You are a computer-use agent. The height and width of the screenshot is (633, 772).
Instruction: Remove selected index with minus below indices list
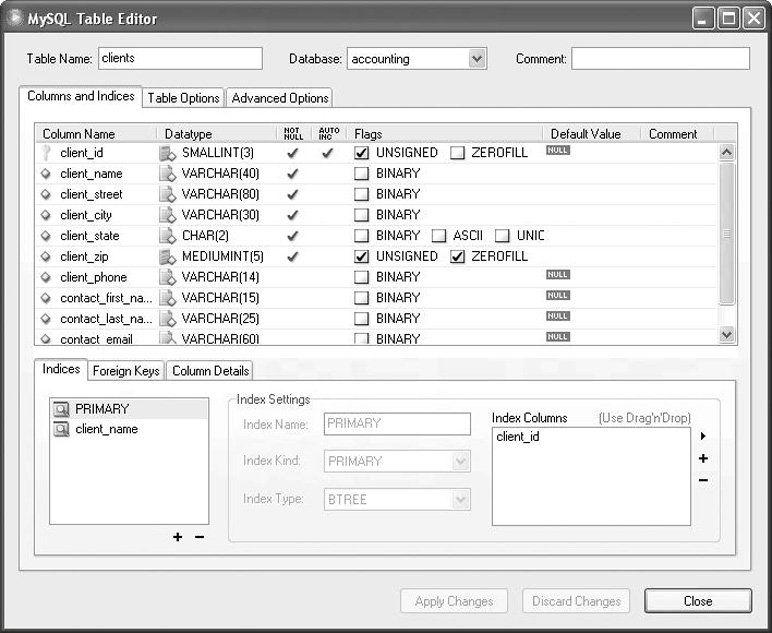(199, 537)
